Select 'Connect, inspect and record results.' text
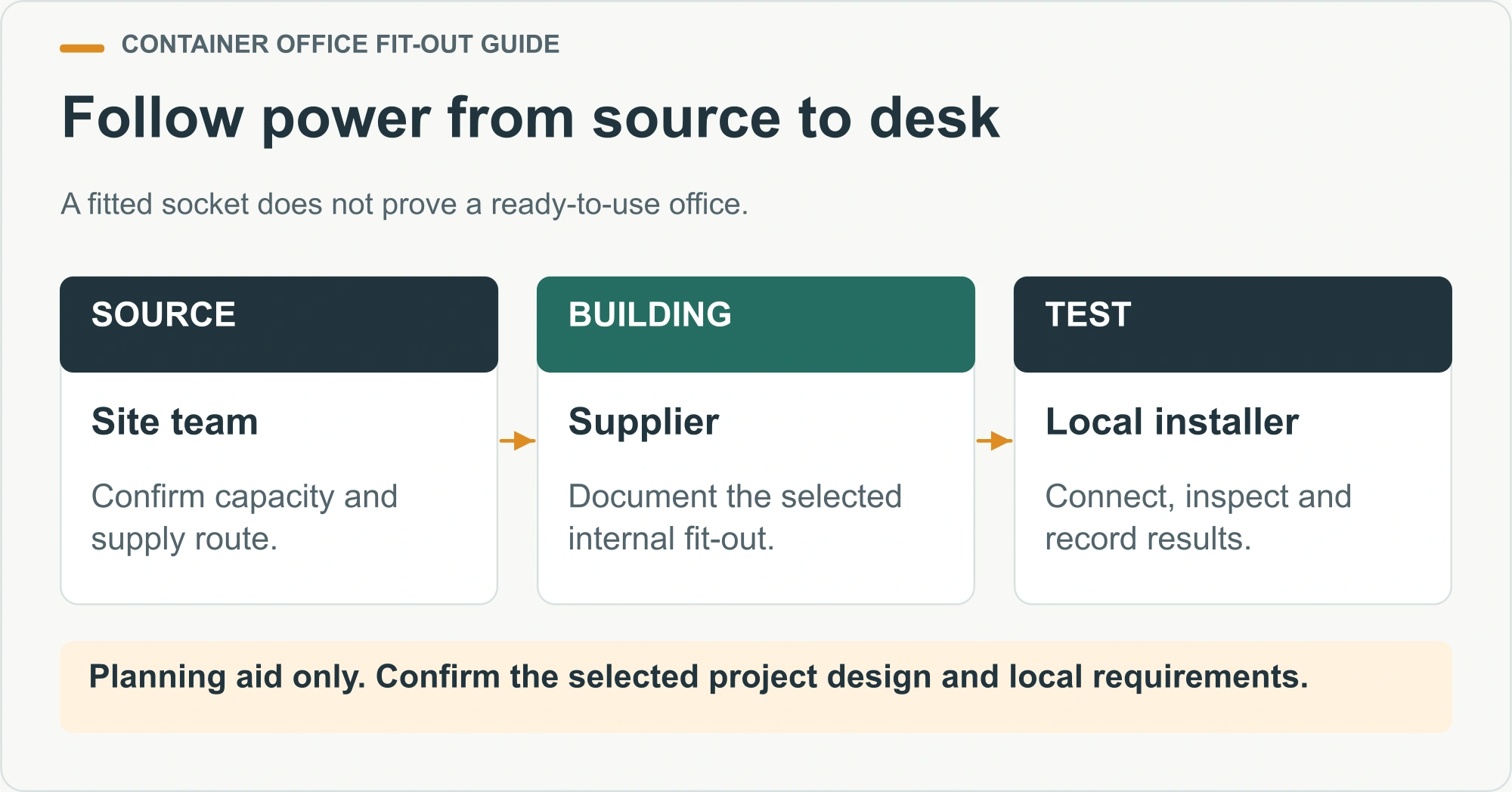Screen dimensions: 1512x792 (1198, 518)
